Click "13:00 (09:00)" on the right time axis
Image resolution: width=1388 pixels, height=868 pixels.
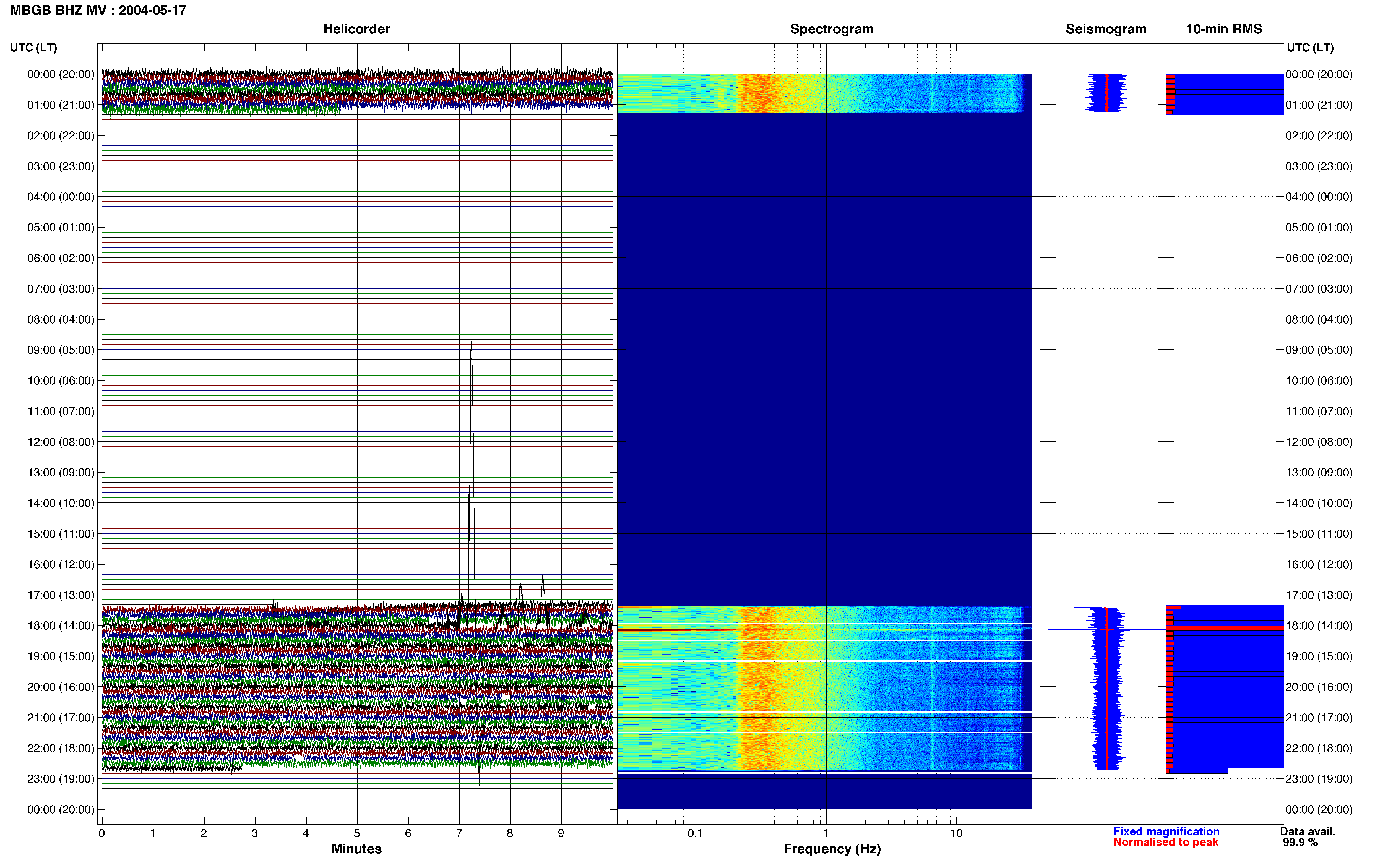[x=1319, y=473]
